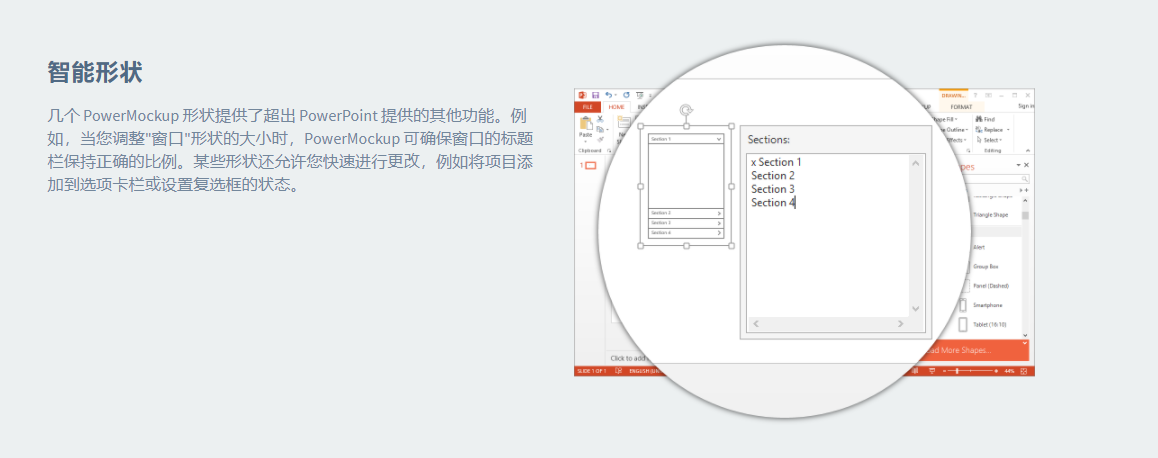Select the FORMAT ribbon tab

[x=962, y=106]
